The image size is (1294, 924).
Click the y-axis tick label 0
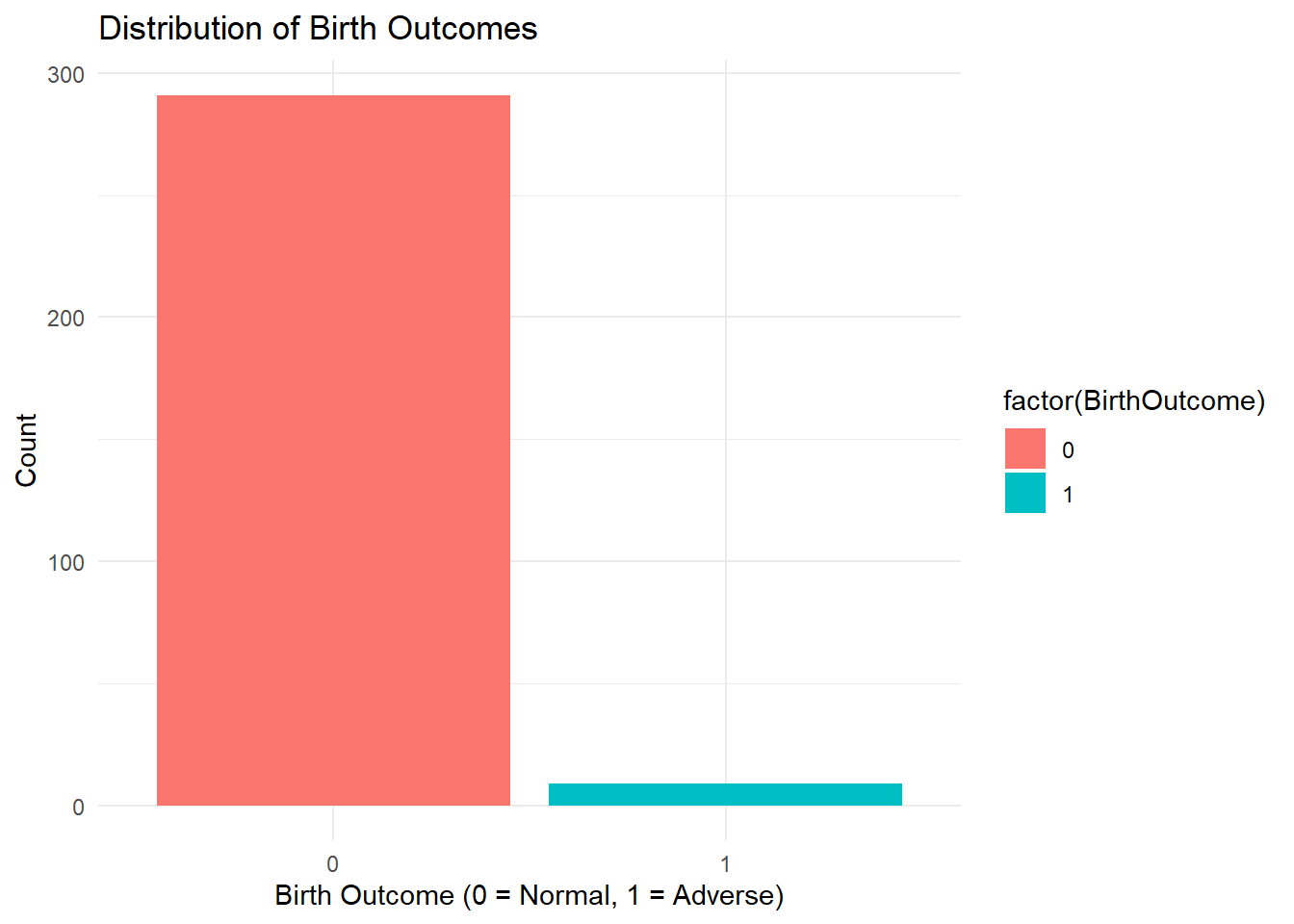click(78, 807)
